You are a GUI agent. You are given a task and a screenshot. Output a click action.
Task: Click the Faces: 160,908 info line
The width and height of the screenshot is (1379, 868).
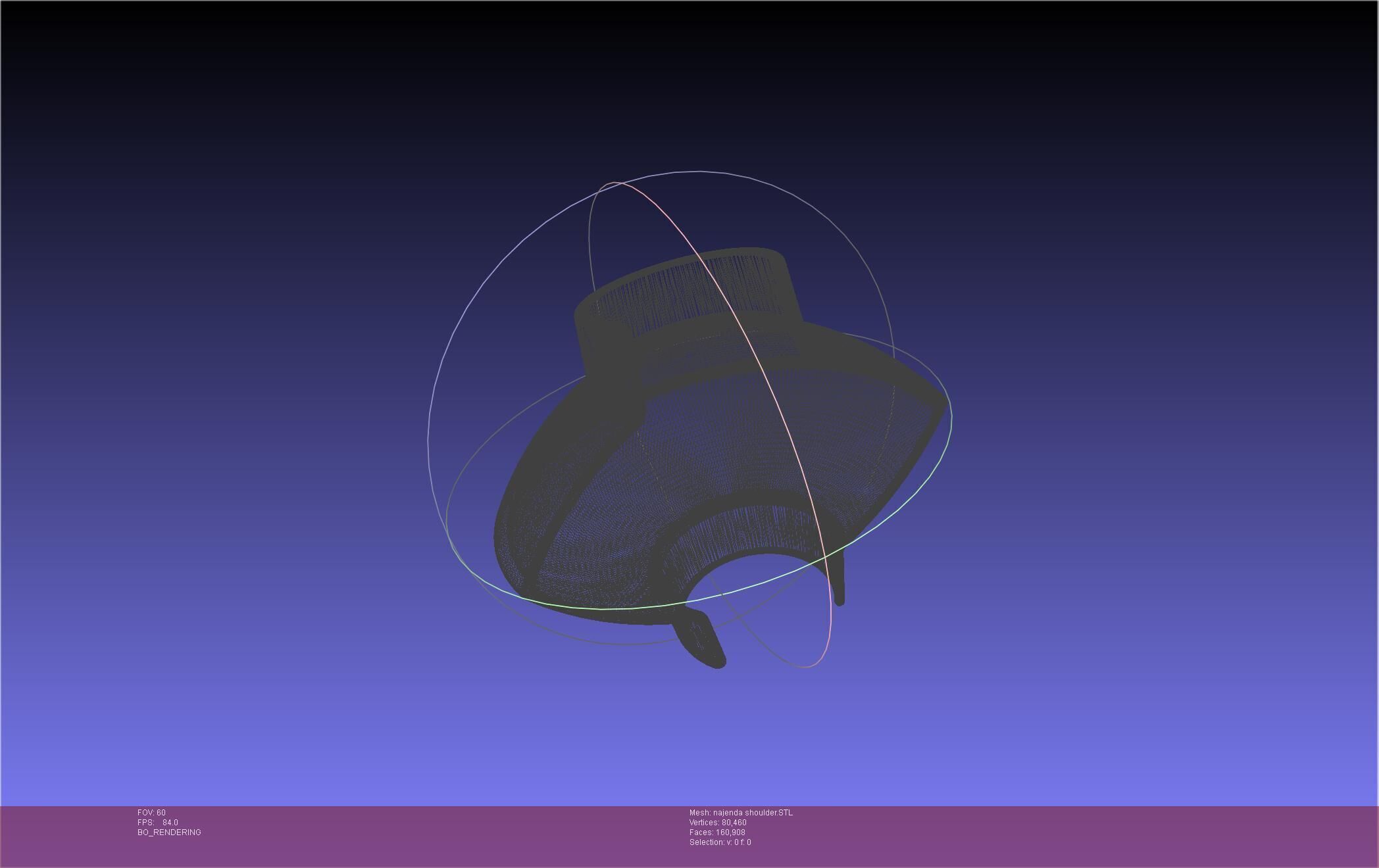(717, 832)
